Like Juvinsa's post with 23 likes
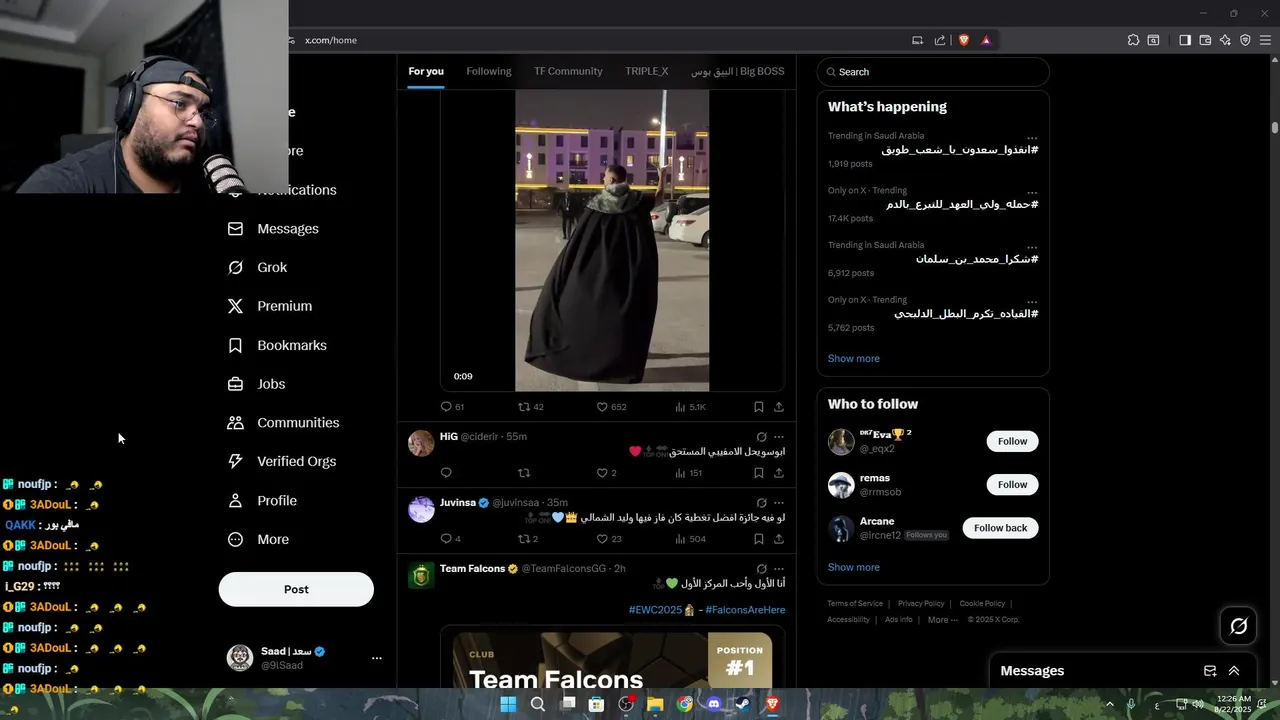 pos(602,539)
